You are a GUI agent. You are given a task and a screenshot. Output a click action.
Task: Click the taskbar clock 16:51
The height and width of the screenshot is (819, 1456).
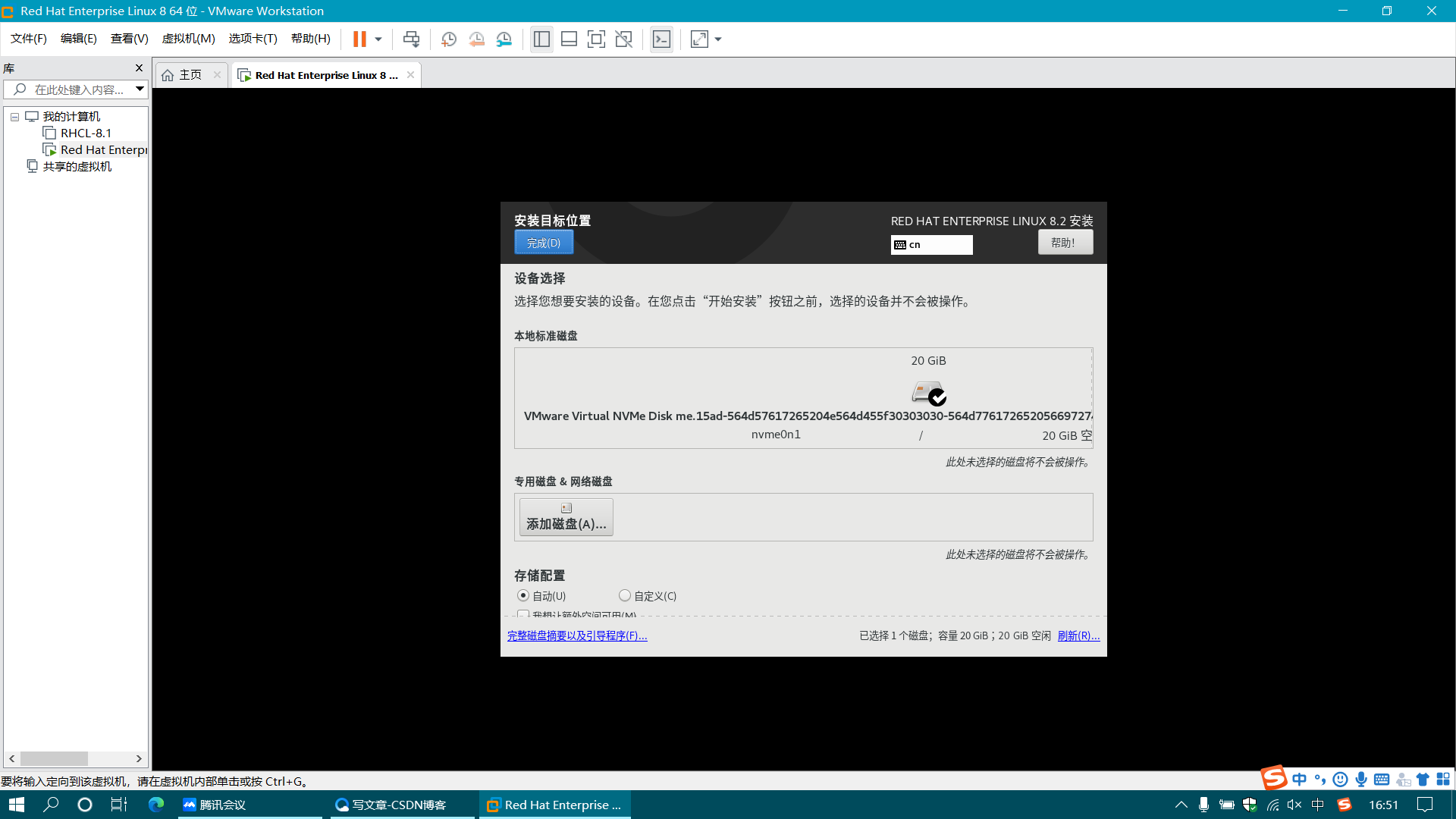click(x=1383, y=805)
